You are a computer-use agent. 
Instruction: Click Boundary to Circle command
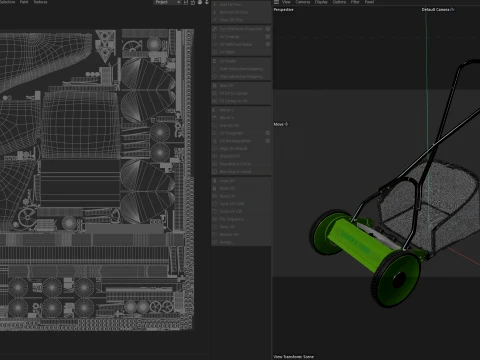pos(241,164)
